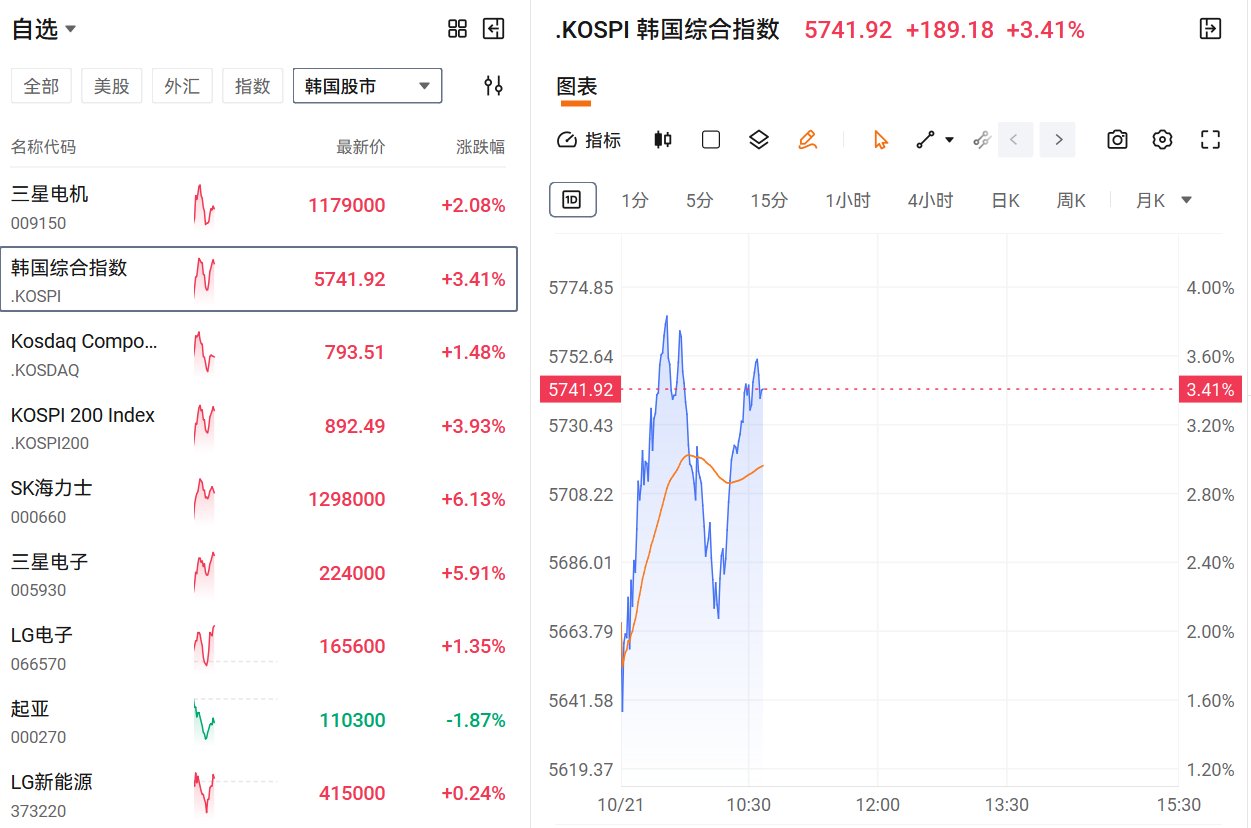Select the 全部 filter tab
This screenshot has width=1251, height=828.
pos(41,86)
